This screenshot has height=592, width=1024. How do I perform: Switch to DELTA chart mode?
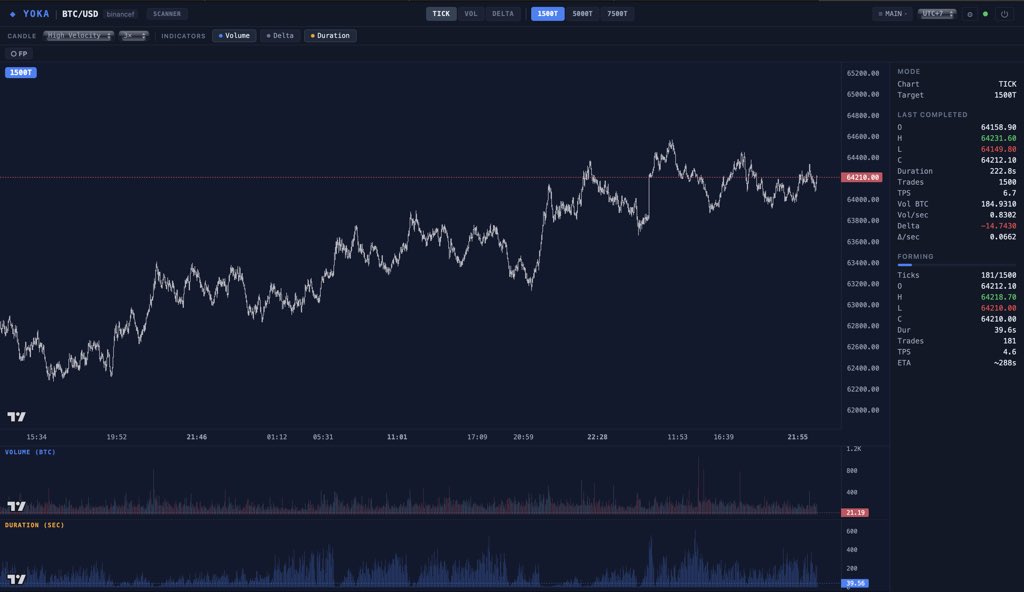pos(503,14)
